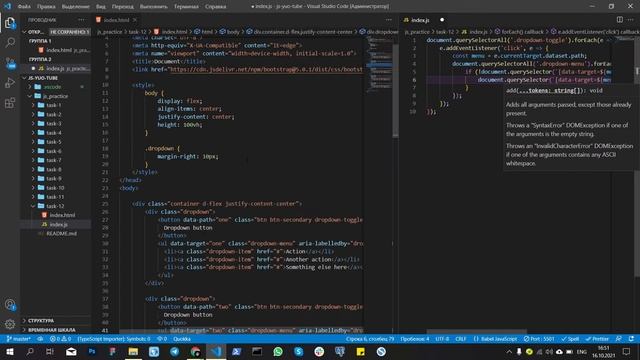The width and height of the screenshot is (640, 360).
Task: Collapse the task-12 folder
Action: coord(56,206)
